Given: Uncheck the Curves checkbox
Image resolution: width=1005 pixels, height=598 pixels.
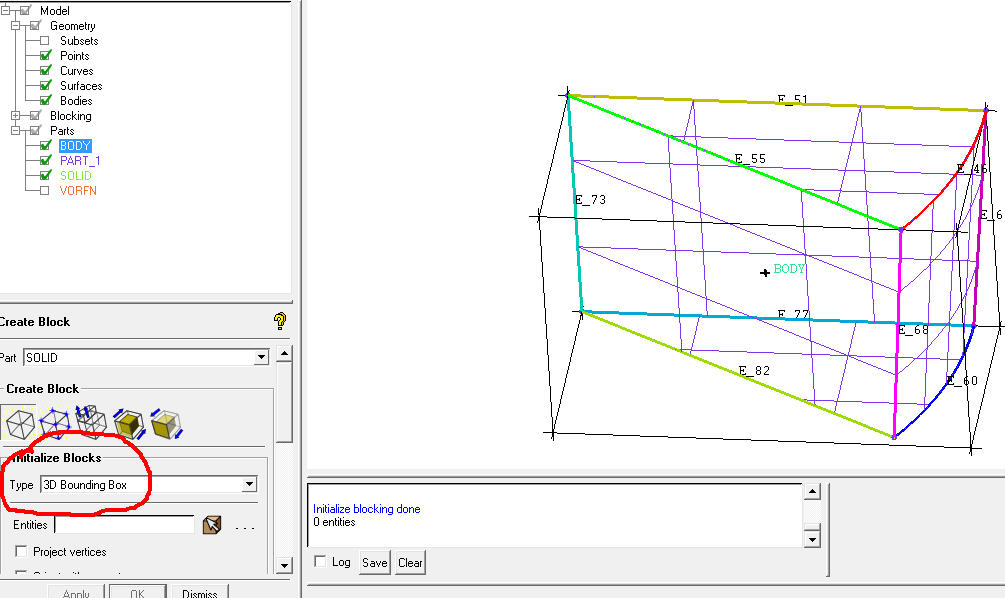Looking at the screenshot, I should pos(45,71).
